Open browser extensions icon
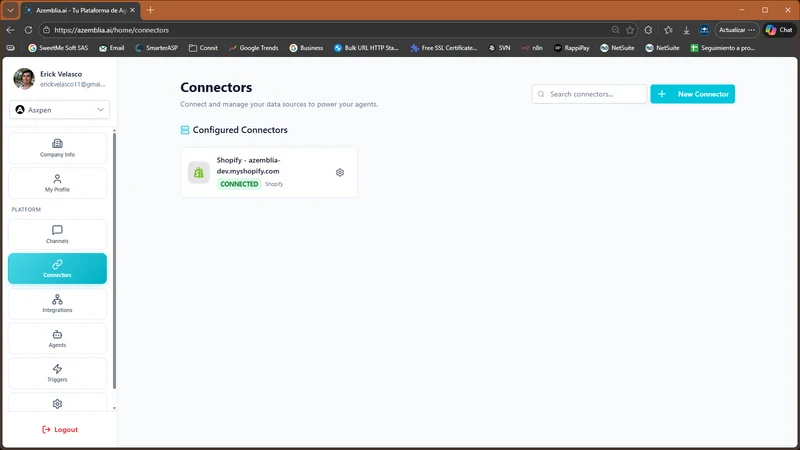Viewport: 800px width, 450px height. click(x=648, y=30)
